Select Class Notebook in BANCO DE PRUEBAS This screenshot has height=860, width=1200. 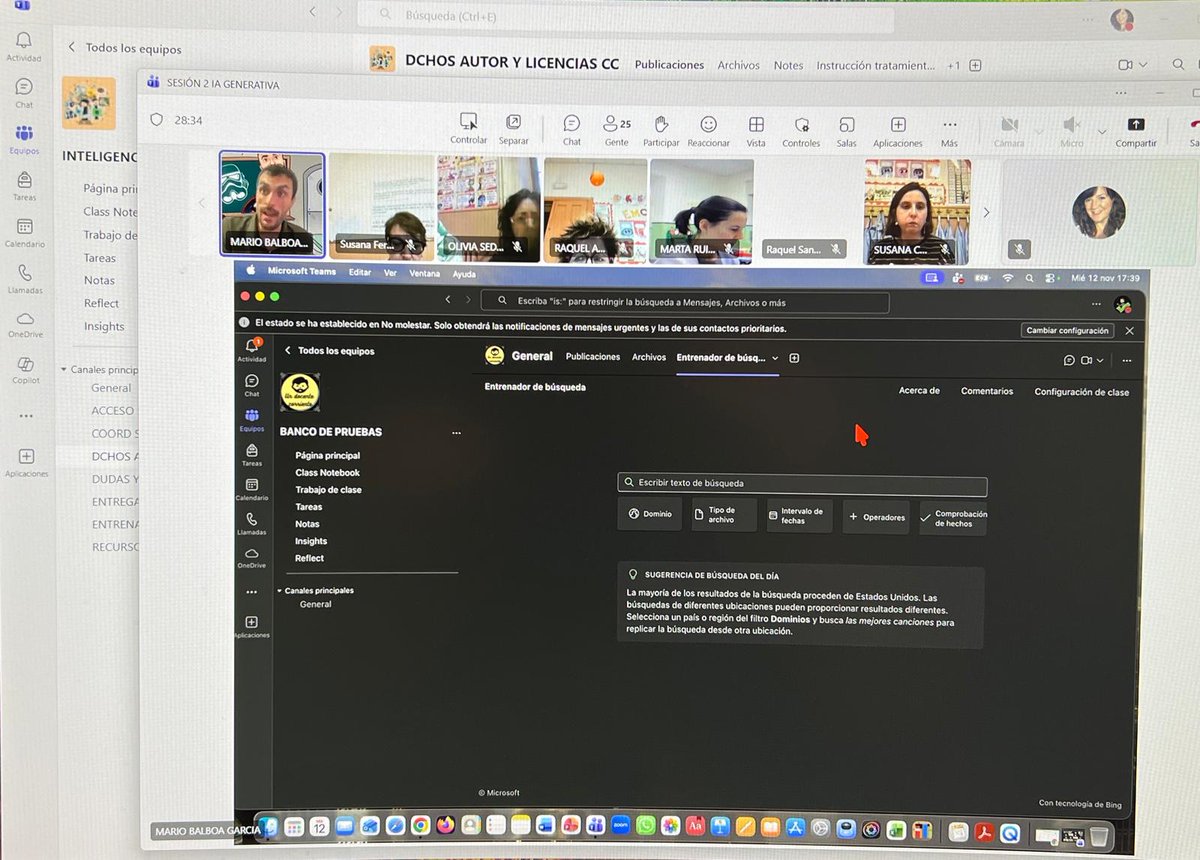click(327, 473)
